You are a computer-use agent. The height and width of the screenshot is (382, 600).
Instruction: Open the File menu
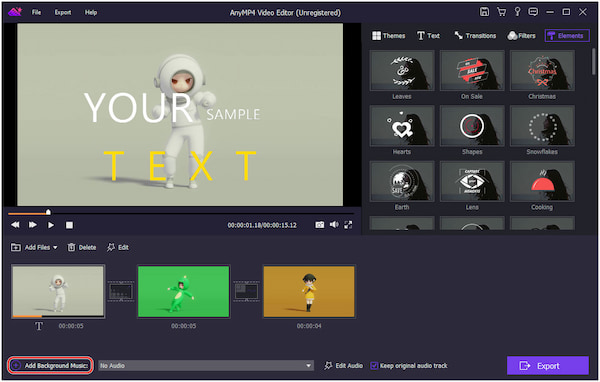click(x=36, y=12)
